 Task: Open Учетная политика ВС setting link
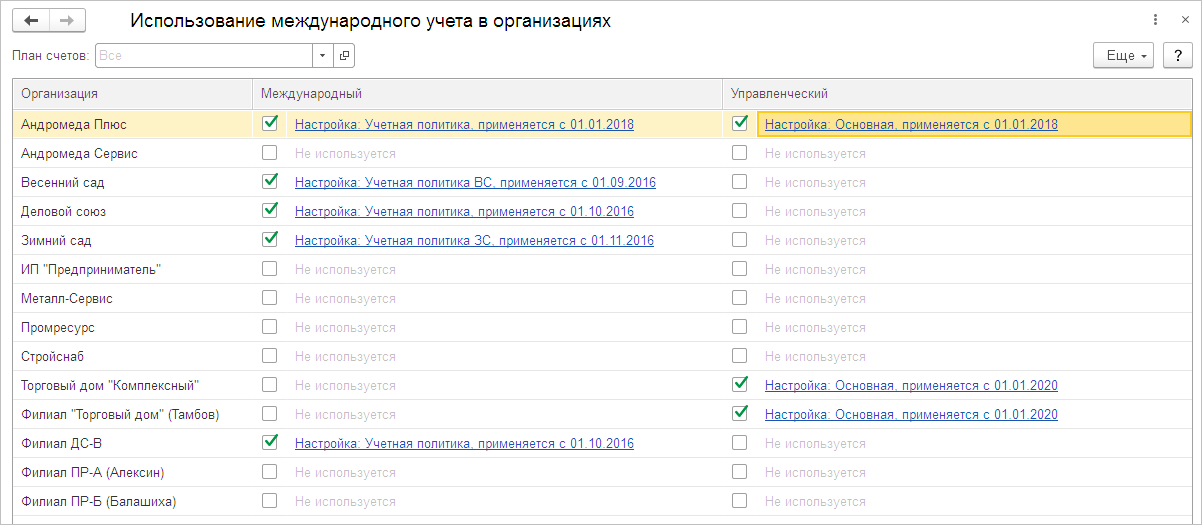[x=475, y=183]
